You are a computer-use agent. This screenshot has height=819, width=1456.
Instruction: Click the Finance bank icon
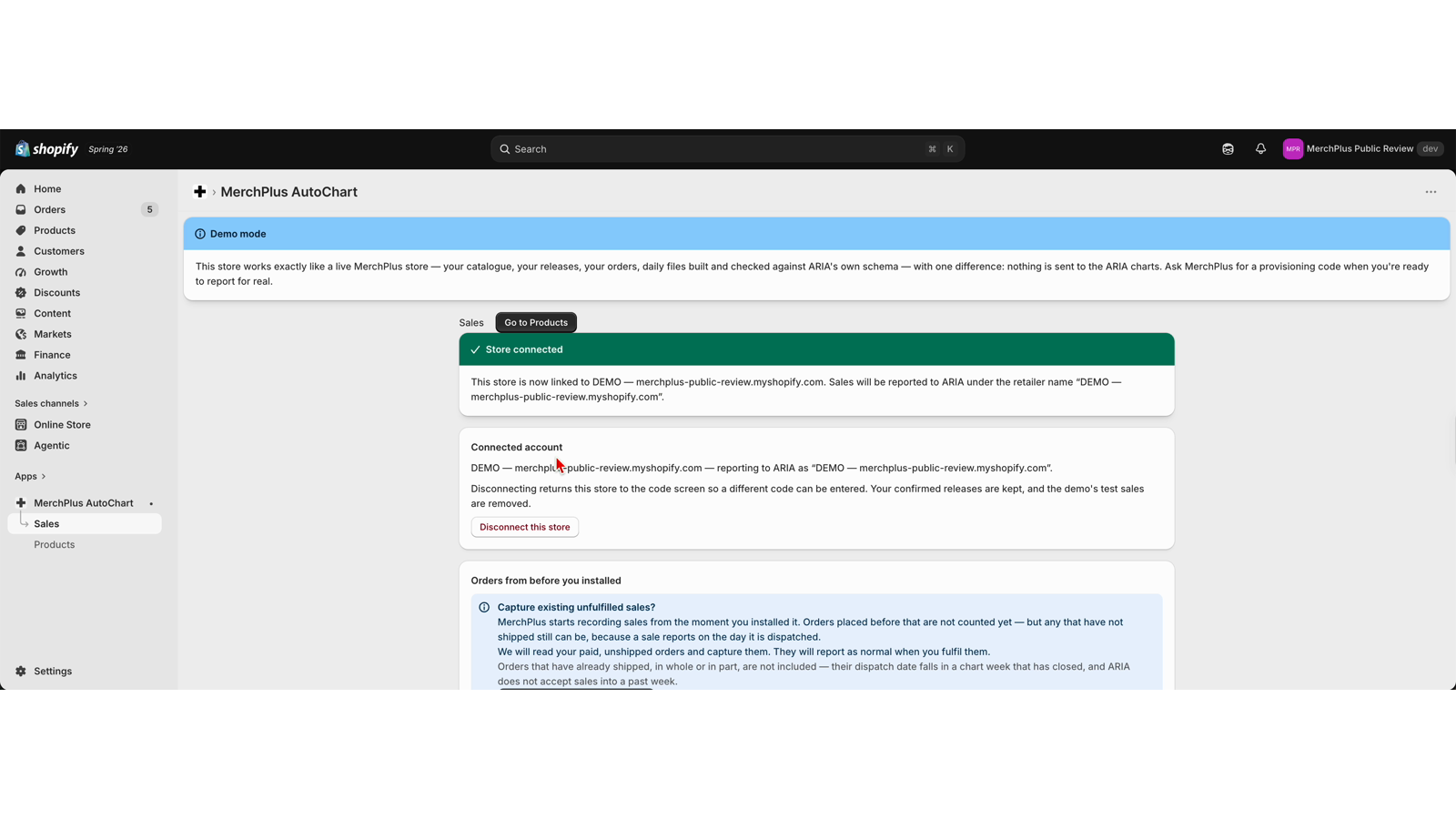point(21,355)
